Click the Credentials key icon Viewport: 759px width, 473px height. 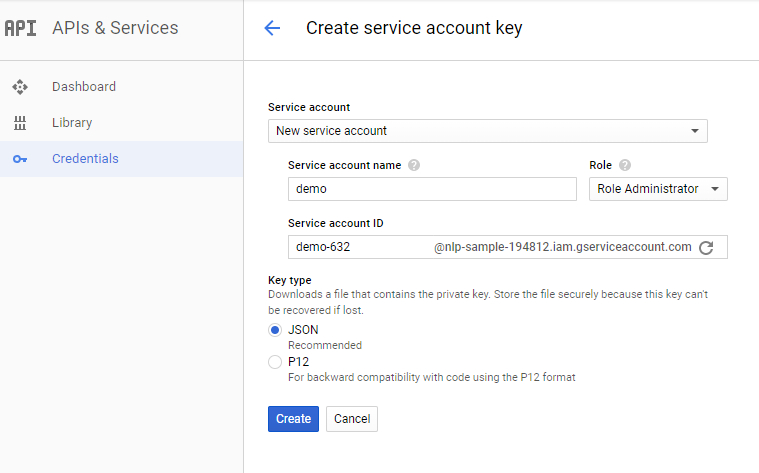click(20, 159)
